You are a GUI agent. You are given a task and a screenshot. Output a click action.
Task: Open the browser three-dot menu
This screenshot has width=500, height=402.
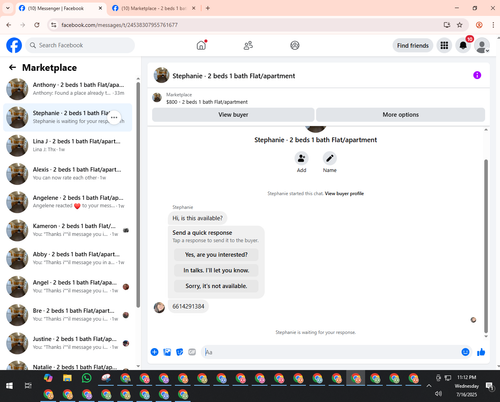493,25
